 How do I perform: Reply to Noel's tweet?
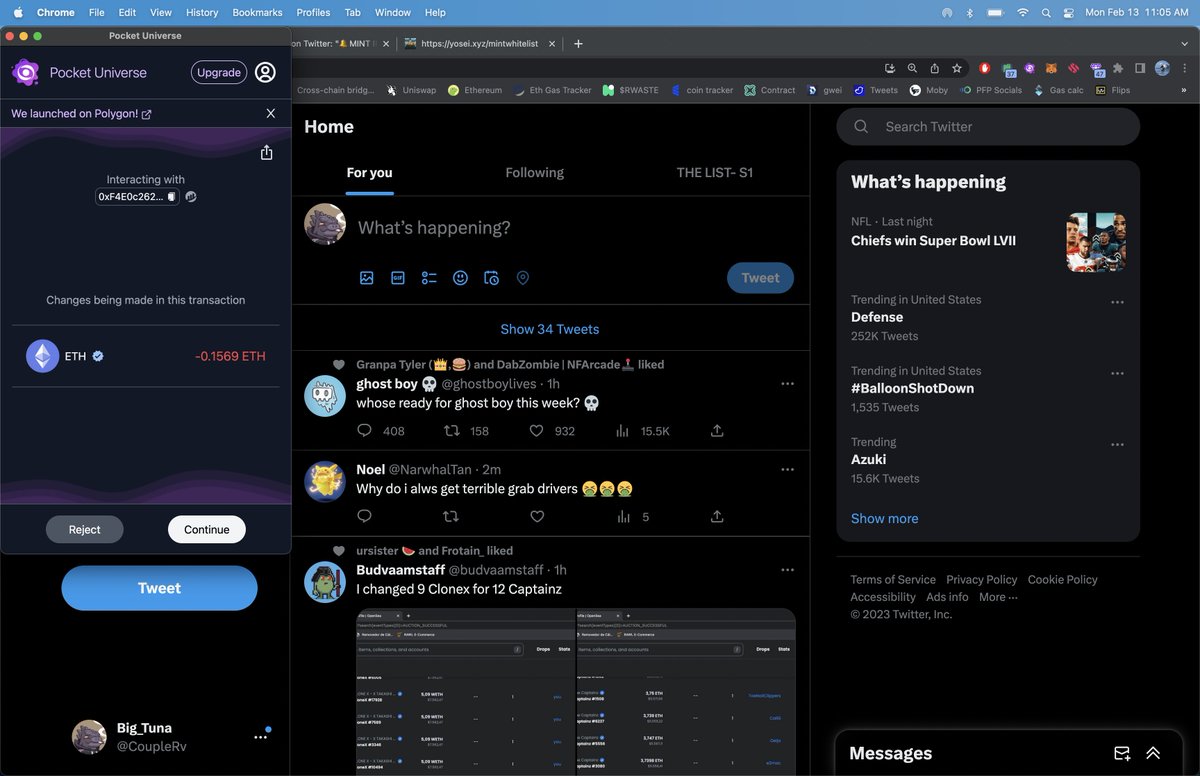coord(364,517)
